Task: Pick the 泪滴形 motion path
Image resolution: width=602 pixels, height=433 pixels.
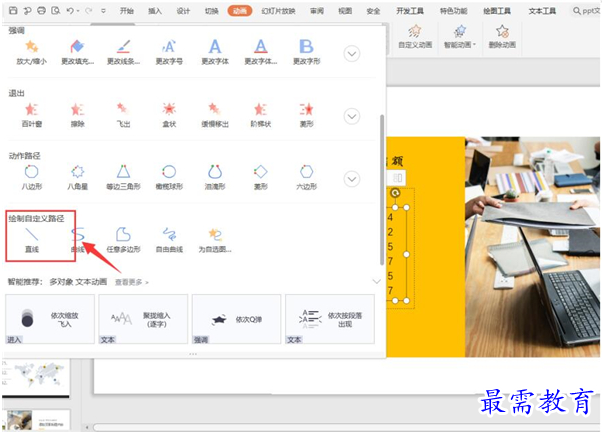Action: pos(215,177)
